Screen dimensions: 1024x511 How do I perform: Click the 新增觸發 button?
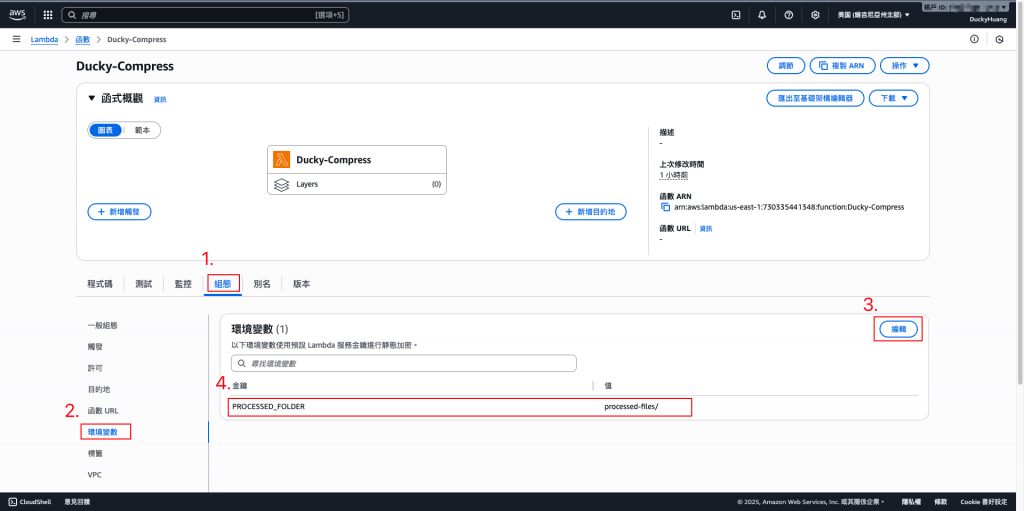coord(120,212)
